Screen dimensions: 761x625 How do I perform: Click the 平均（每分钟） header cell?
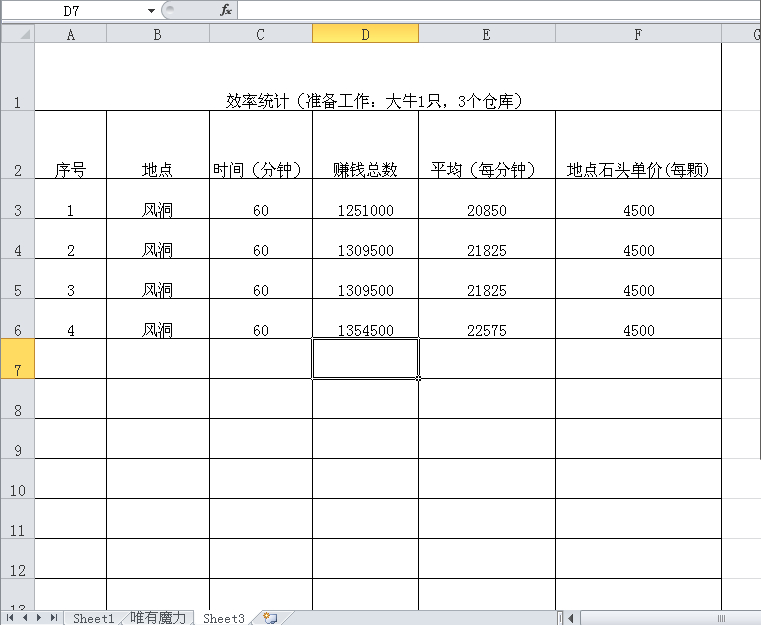[486, 170]
